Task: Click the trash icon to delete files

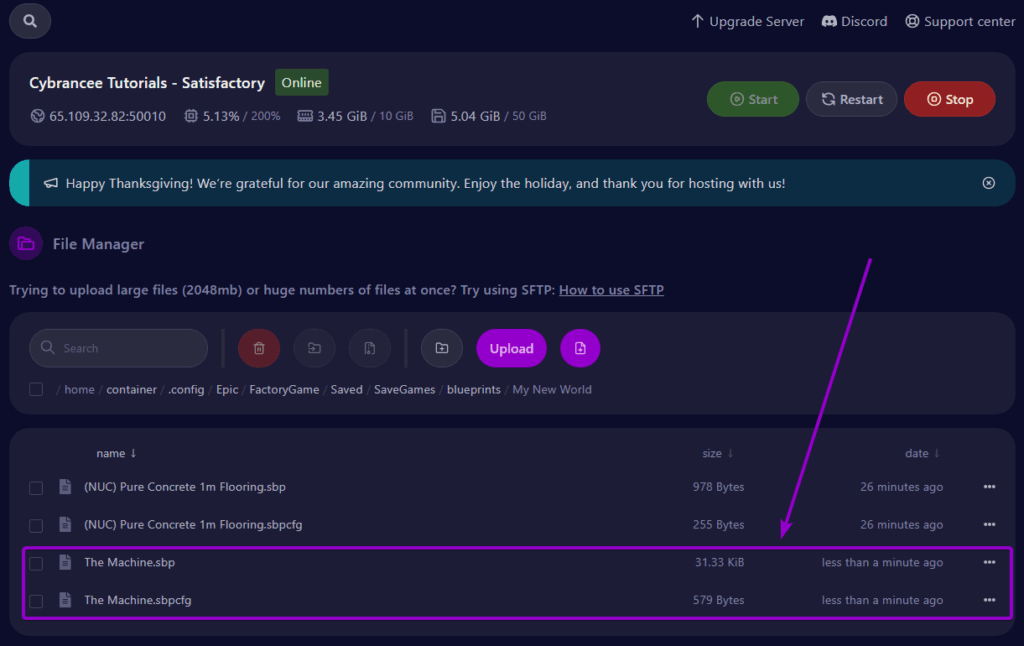Action: [x=259, y=348]
